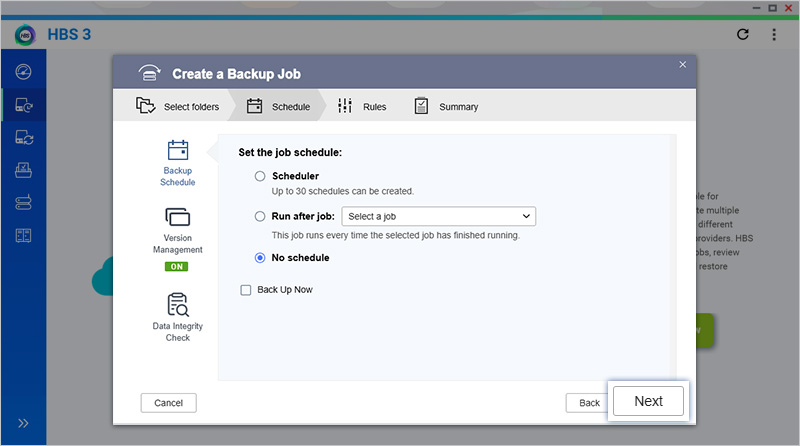The image size is (800, 446).
Task: Click the Summary clipboard step icon
Action: pos(421,106)
